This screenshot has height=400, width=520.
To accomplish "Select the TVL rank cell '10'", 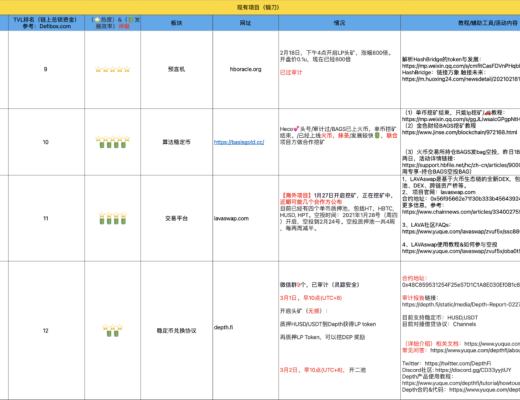I will click(46, 142).
